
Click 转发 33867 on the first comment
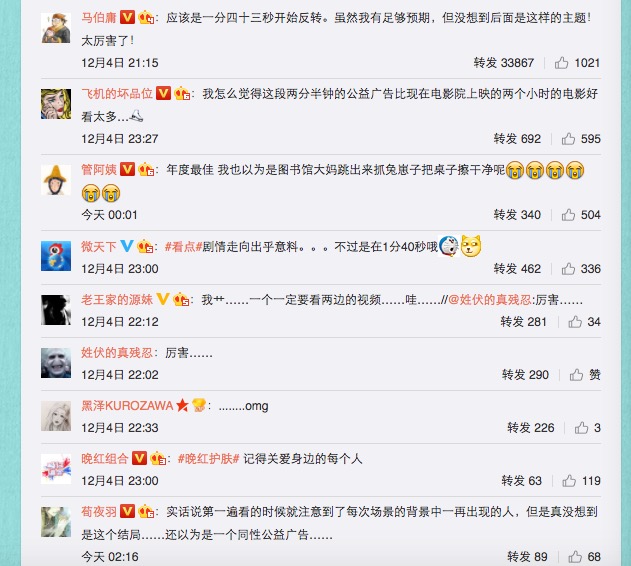503,63
